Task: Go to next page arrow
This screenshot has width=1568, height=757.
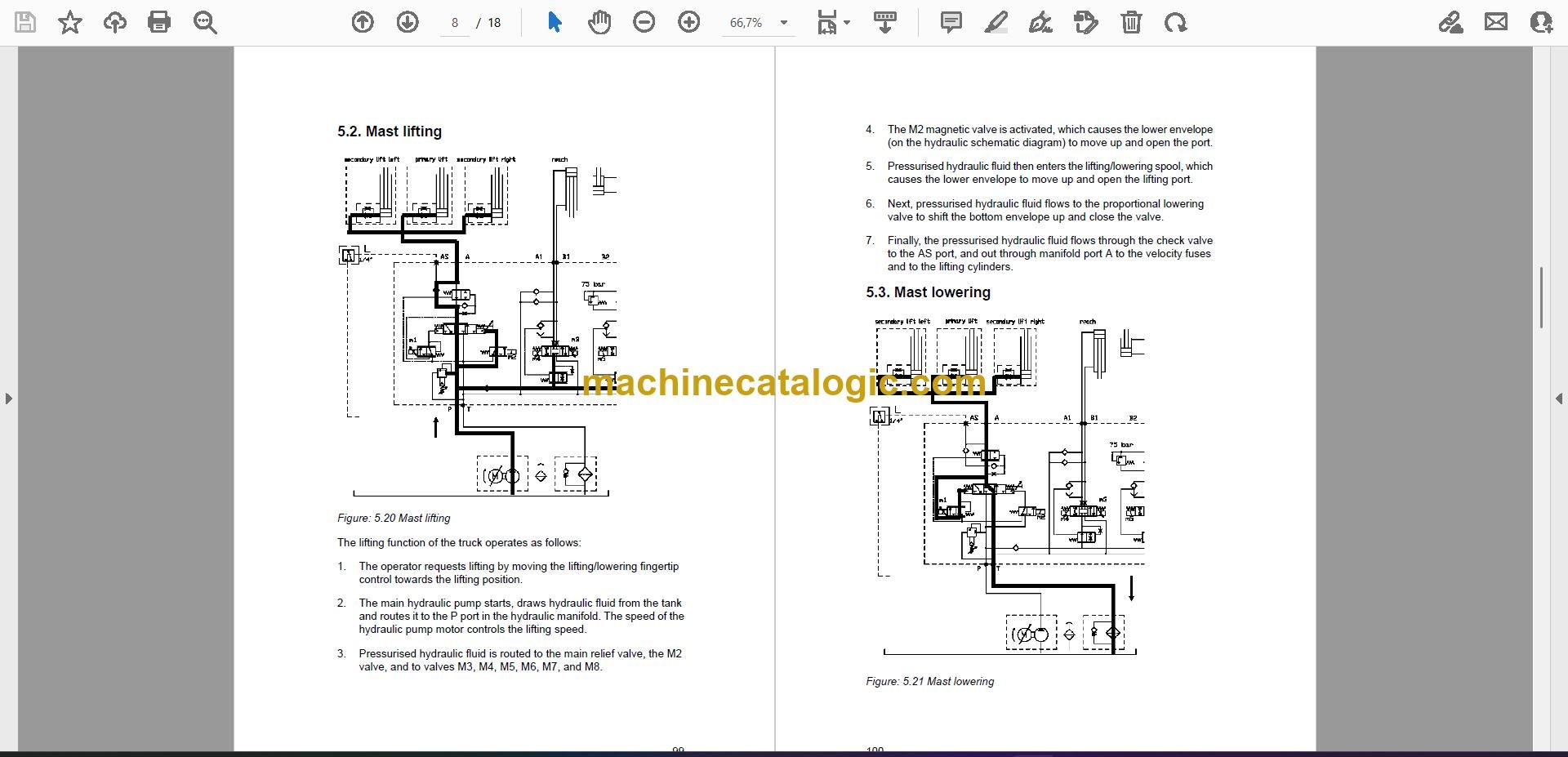Action: pos(408,22)
